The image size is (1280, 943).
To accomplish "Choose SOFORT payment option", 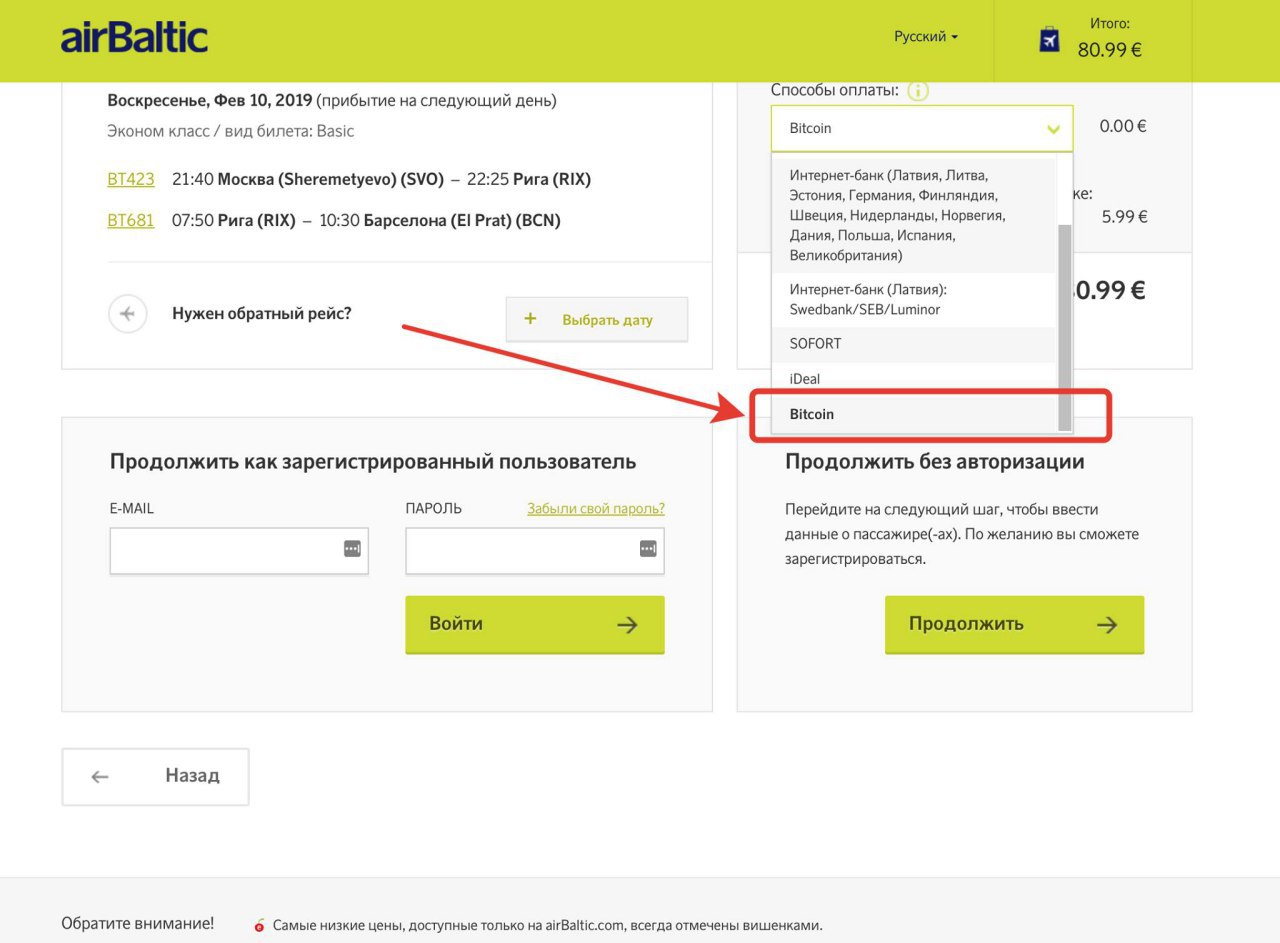I will click(x=913, y=343).
